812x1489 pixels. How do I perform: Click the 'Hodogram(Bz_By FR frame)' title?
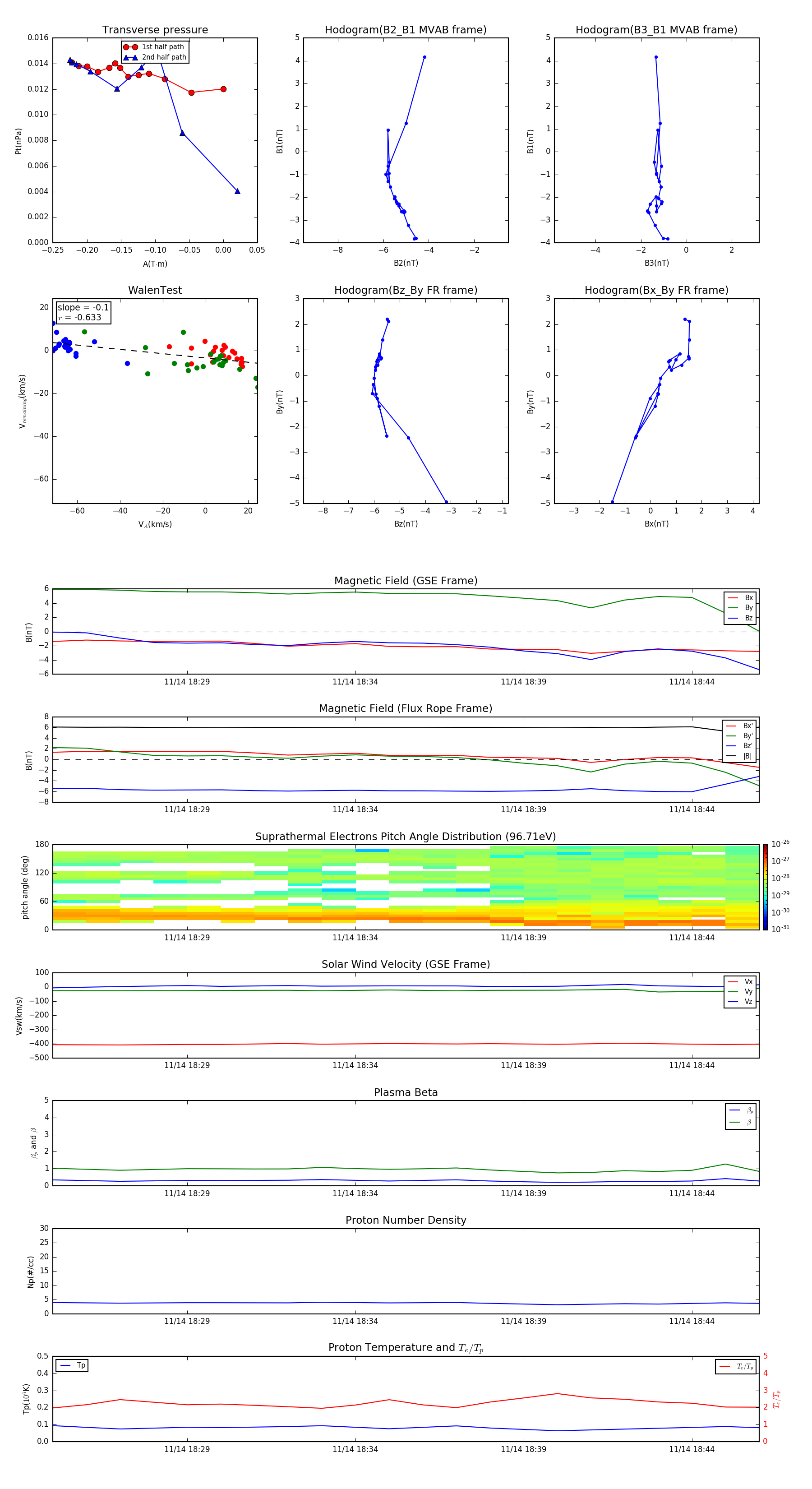(406, 290)
